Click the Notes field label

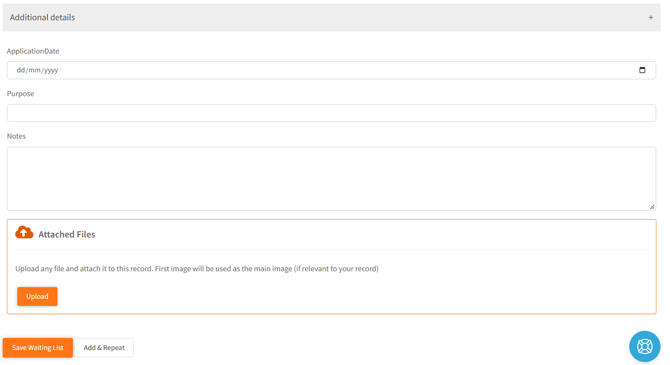[16, 136]
